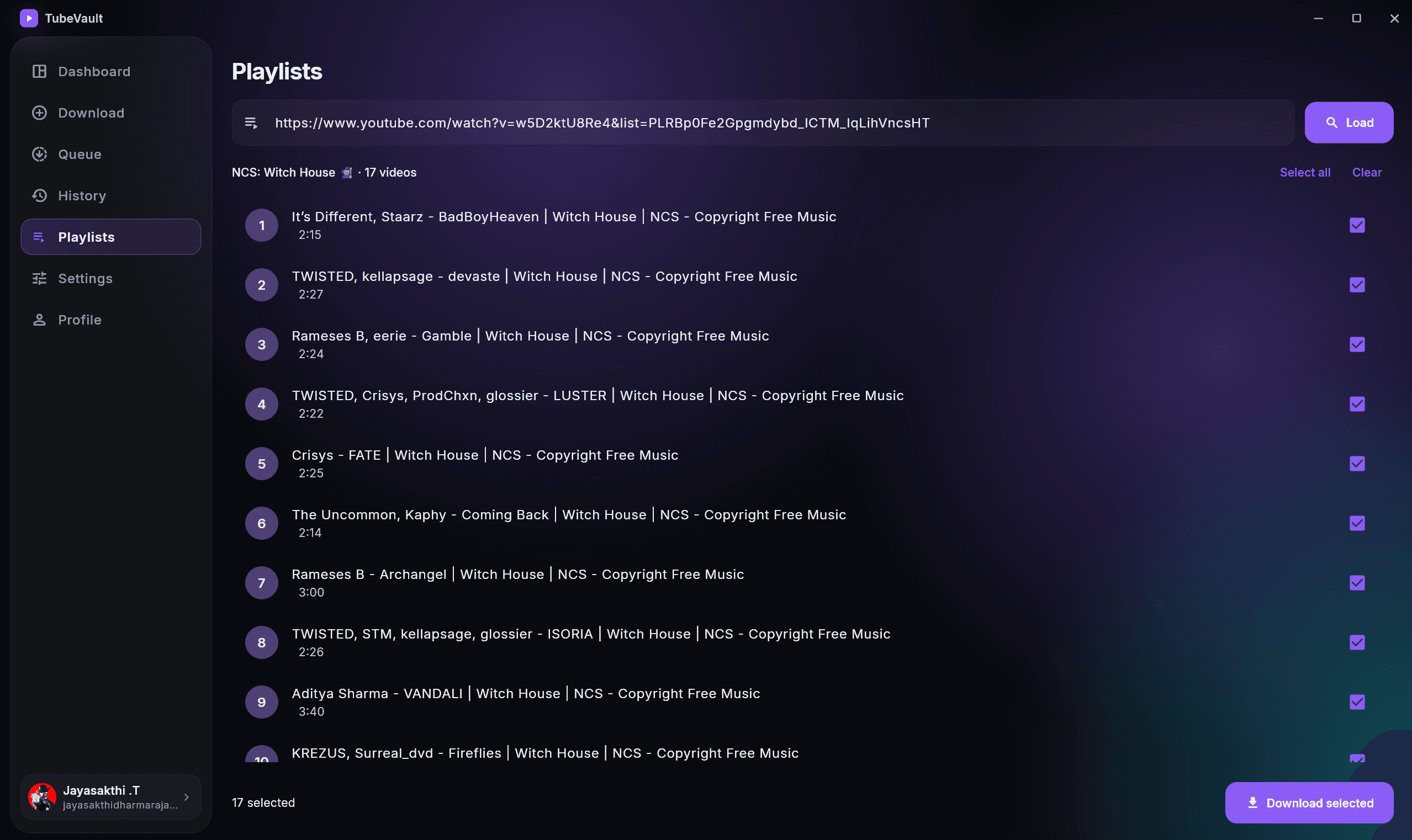Image resolution: width=1412 pixels, height=840 pixels.
Task: Select the Playlists sidebar item
Action: [x=111, y=237]
